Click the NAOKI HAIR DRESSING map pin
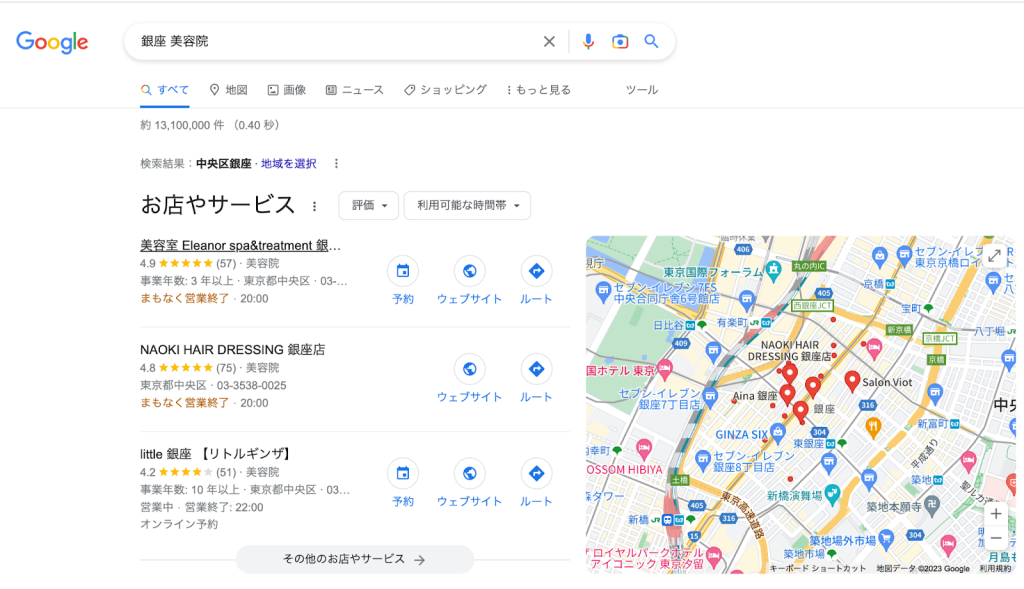The height and width of the screenshot is (589, 1024). (x=790, y=374)
